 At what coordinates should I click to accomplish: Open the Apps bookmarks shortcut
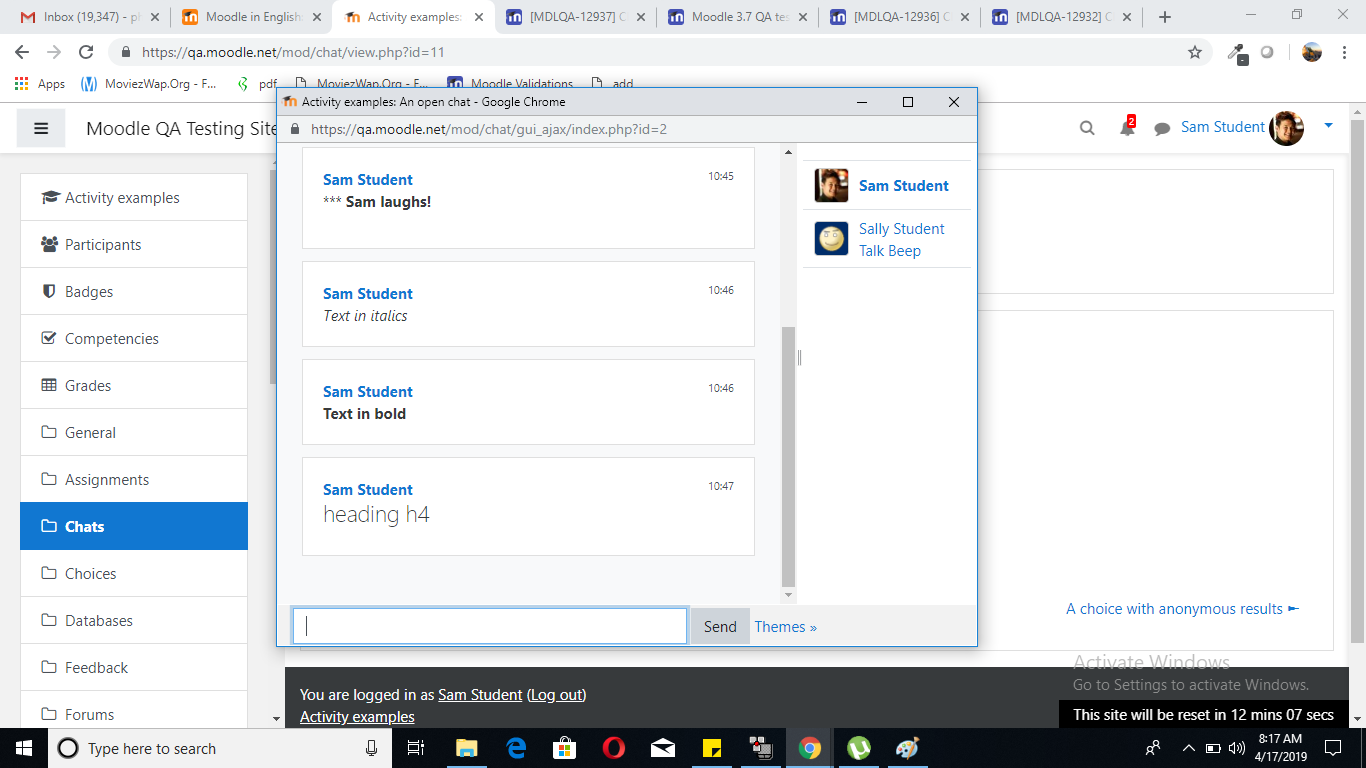click(x=40, y=84)
